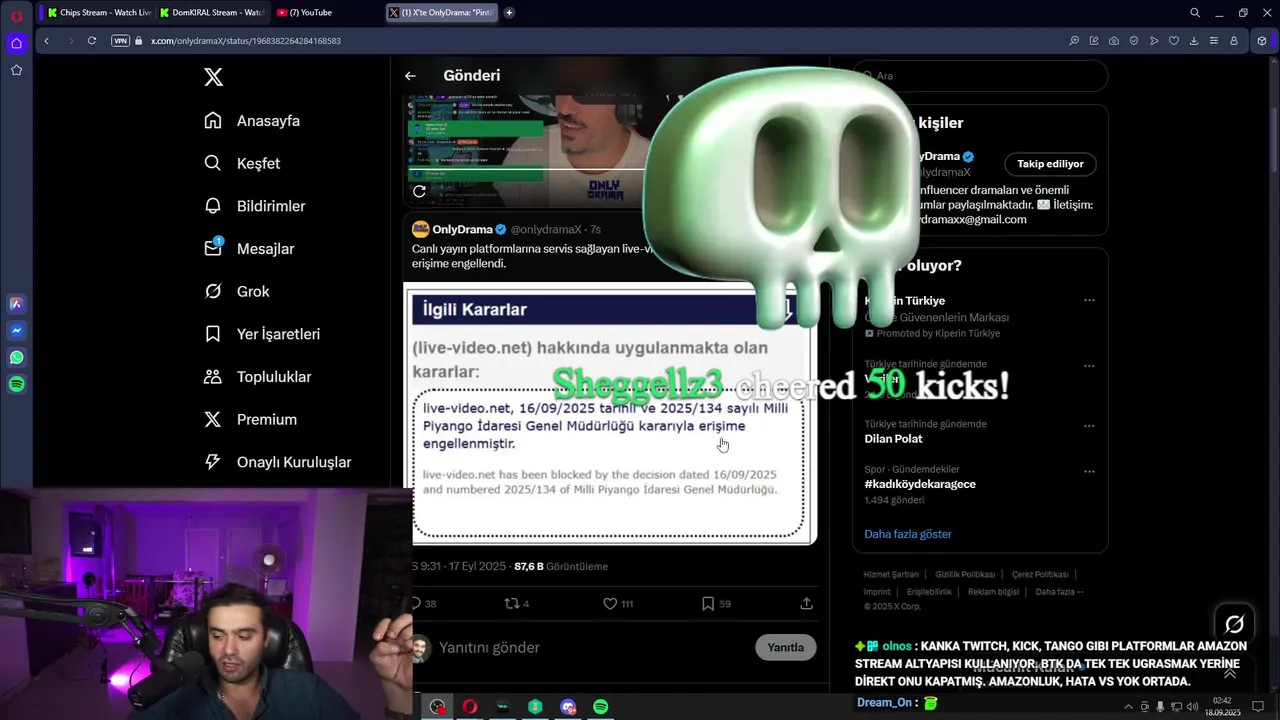Open Bildirimler notifications
Viewport: 1280px width, 720px height.
click(254, 206)
